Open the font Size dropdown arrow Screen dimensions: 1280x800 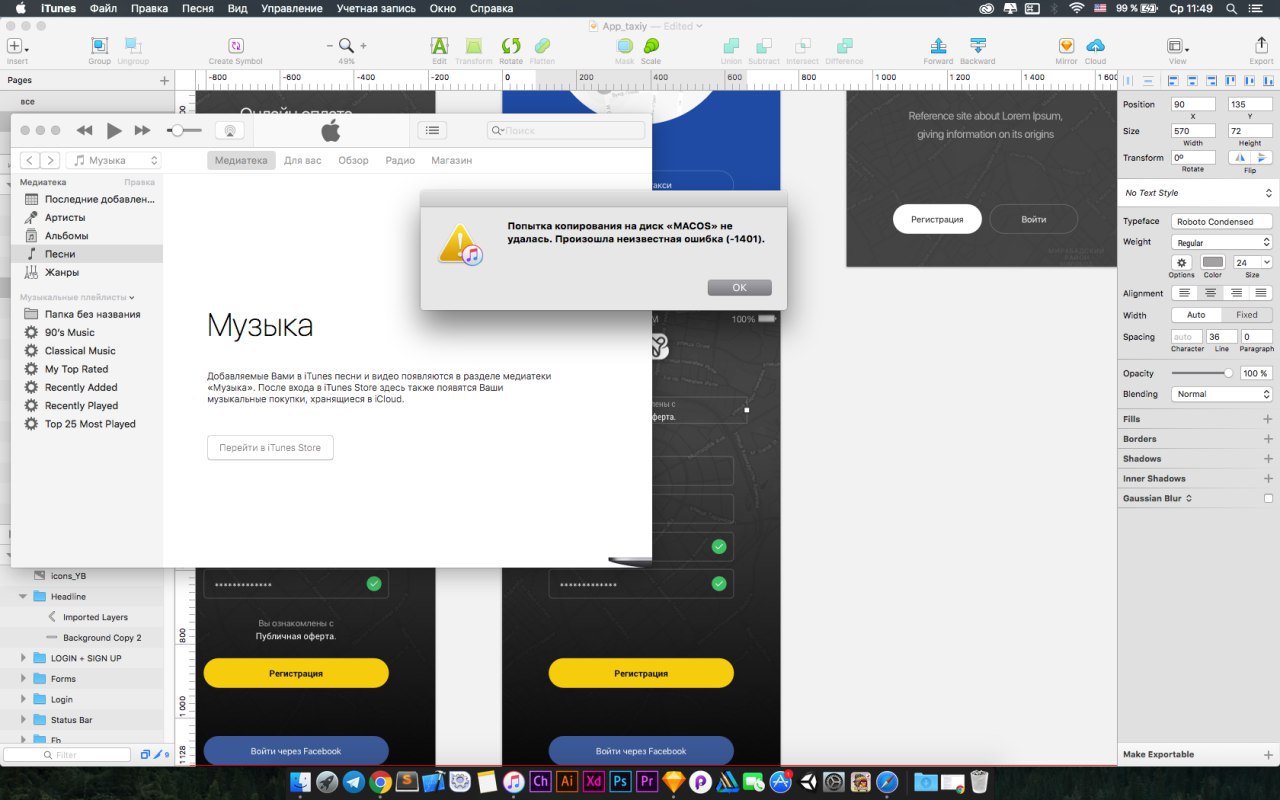tap(1267, 262)
